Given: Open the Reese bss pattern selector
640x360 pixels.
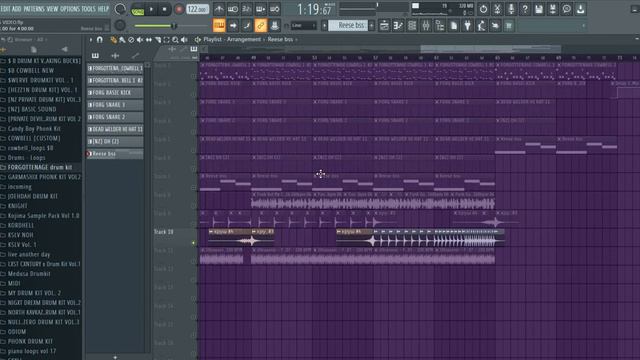Looking at the screenshot, I should pyautogui.click(x=347, y=25).
